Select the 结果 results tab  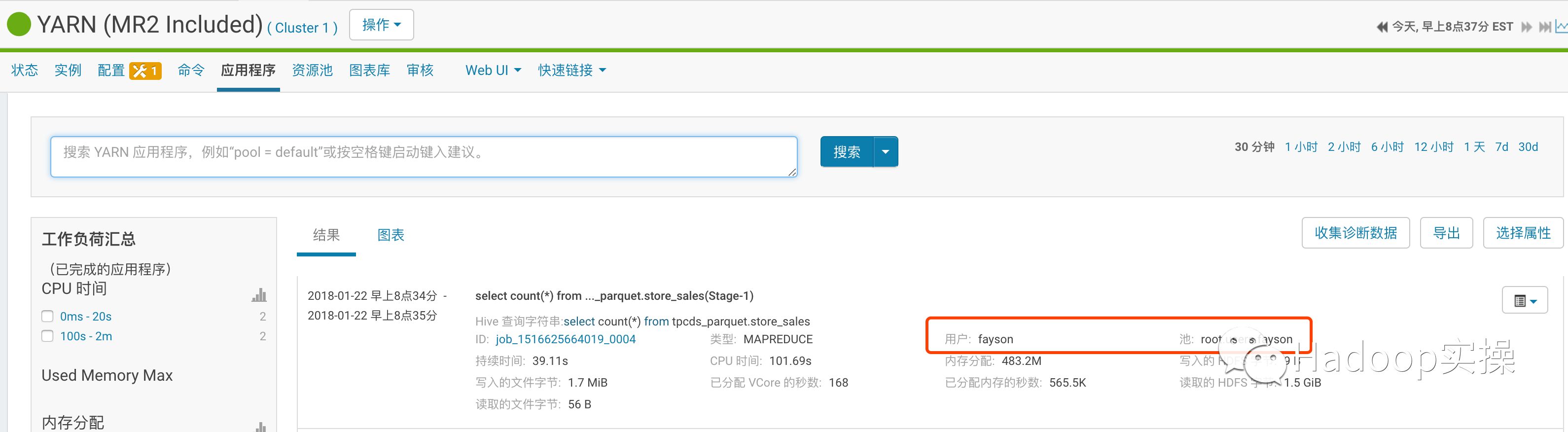tap(326, 235)
